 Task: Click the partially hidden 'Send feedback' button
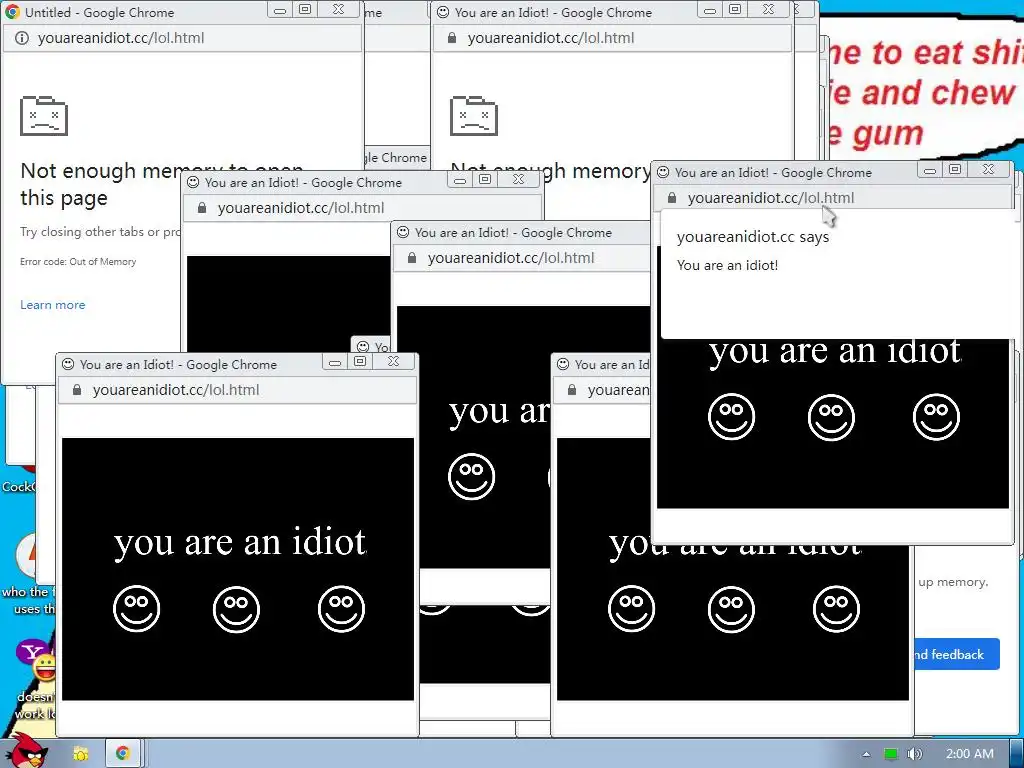[957, 654]
